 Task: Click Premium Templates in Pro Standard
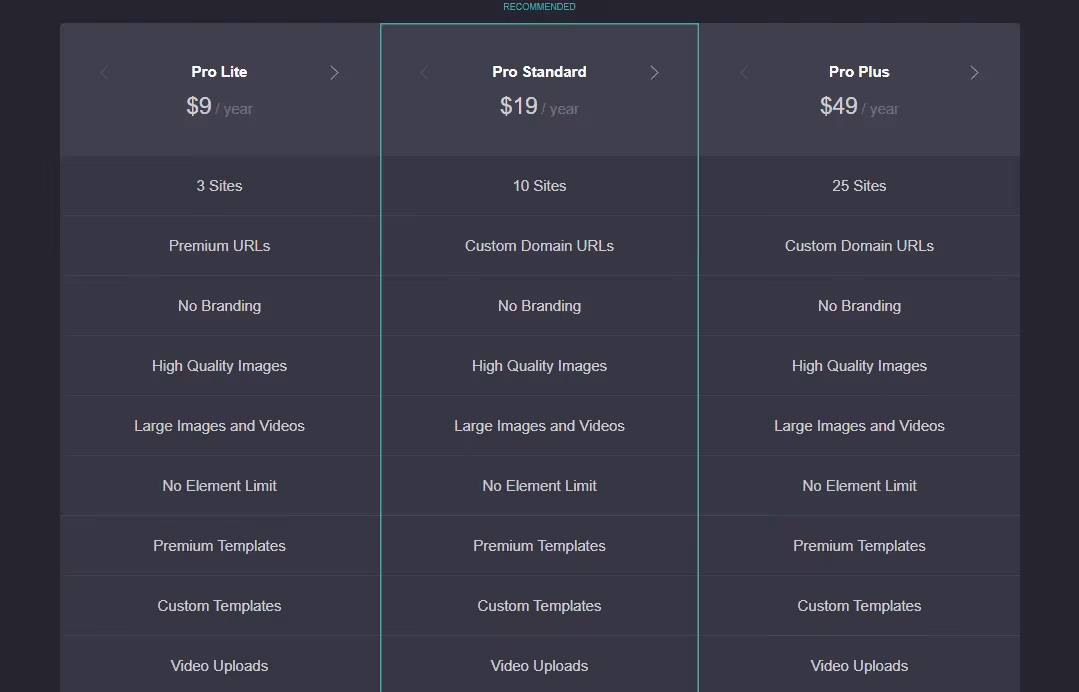[x=540, y=545]
